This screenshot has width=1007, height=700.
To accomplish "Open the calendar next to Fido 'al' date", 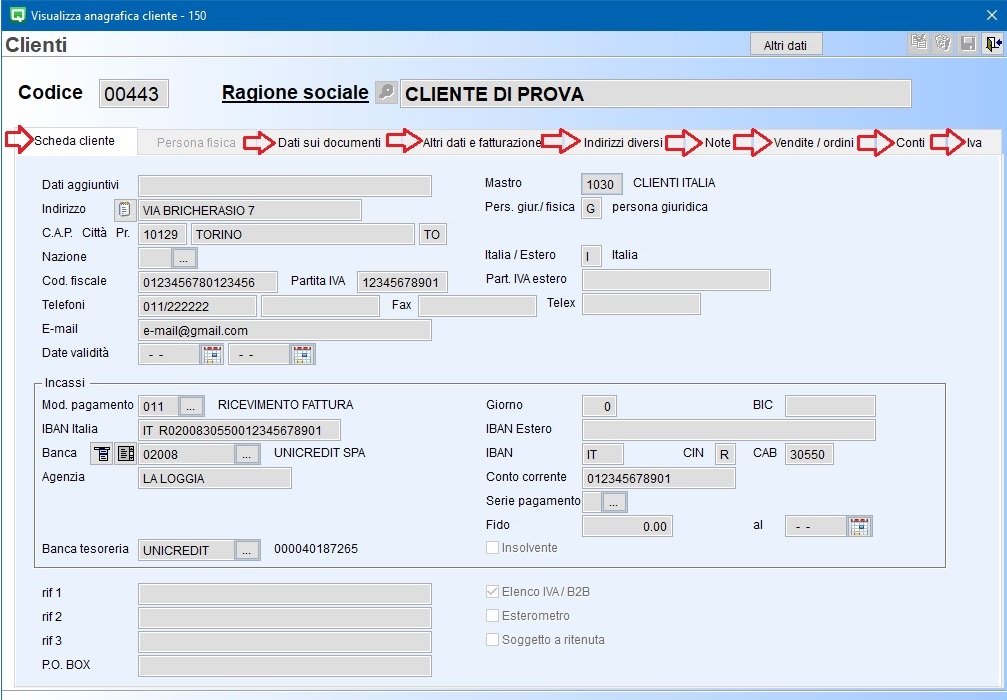I will (859, 526).
